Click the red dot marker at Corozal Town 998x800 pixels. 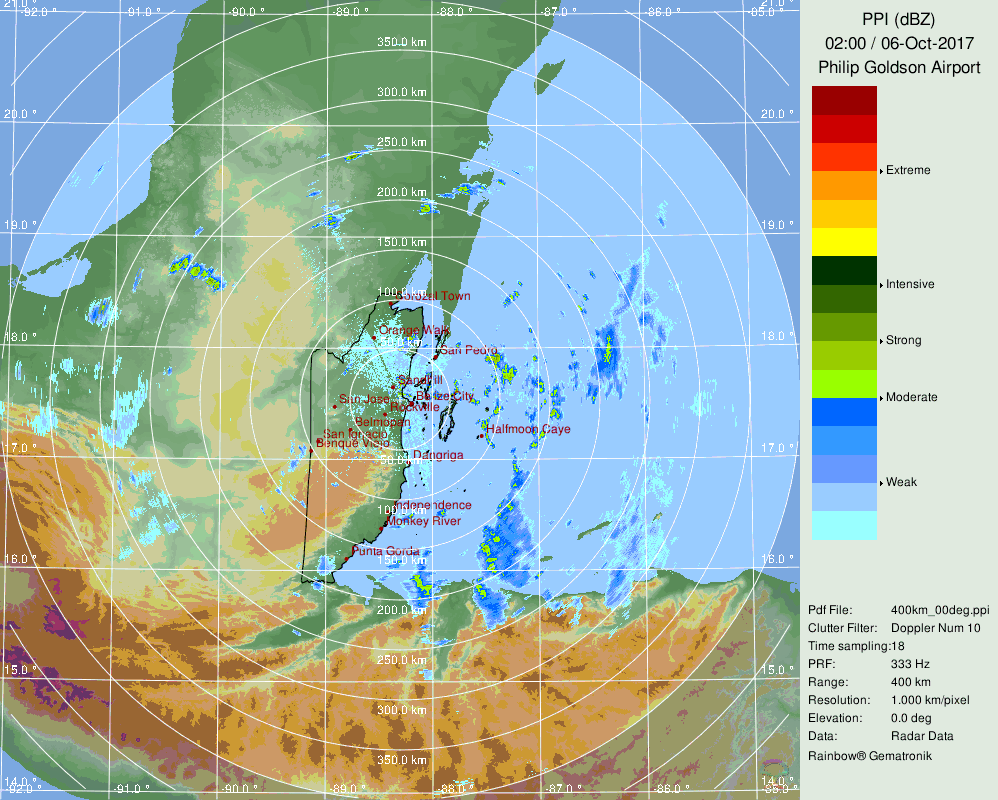392,304
